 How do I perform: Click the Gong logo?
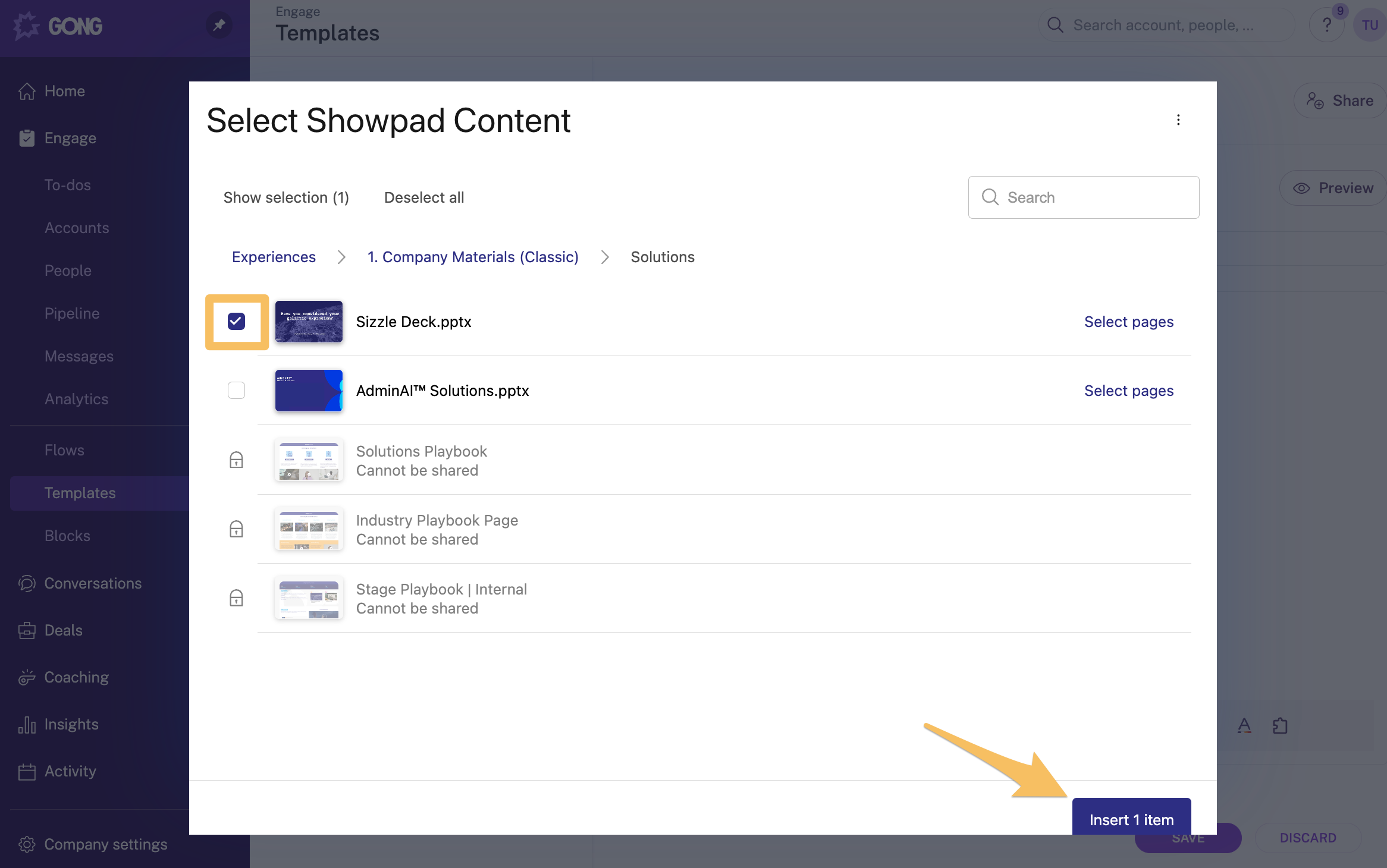(58, 26)
